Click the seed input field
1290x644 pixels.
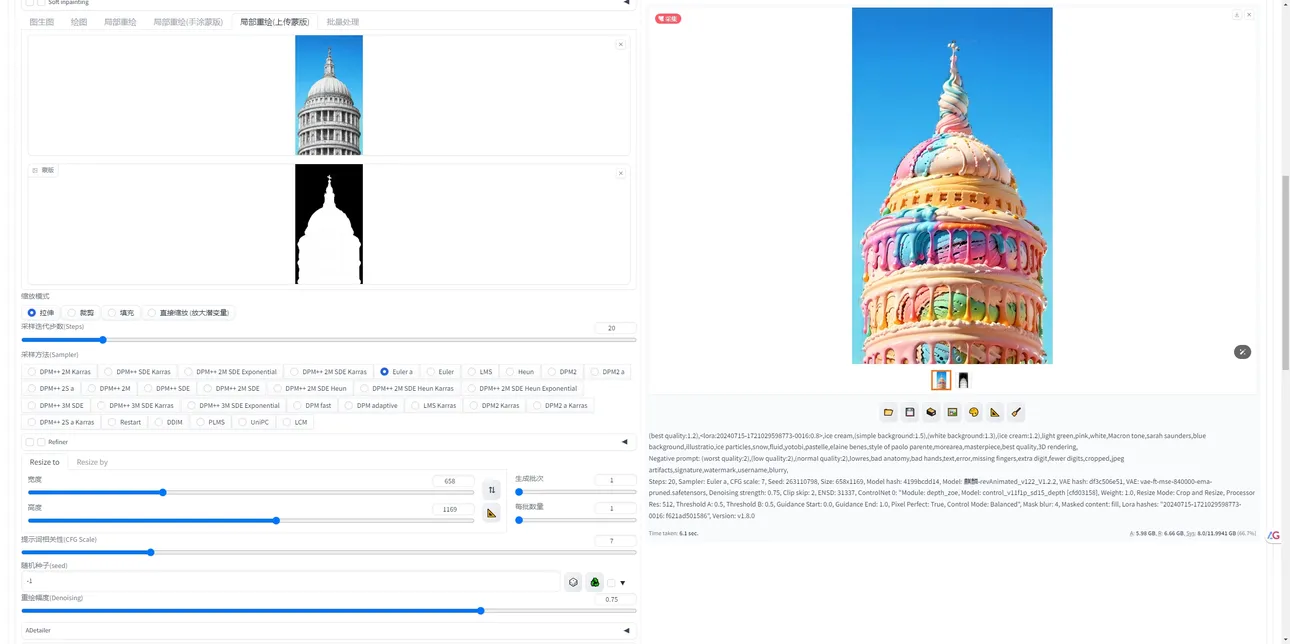click(290, 581)
